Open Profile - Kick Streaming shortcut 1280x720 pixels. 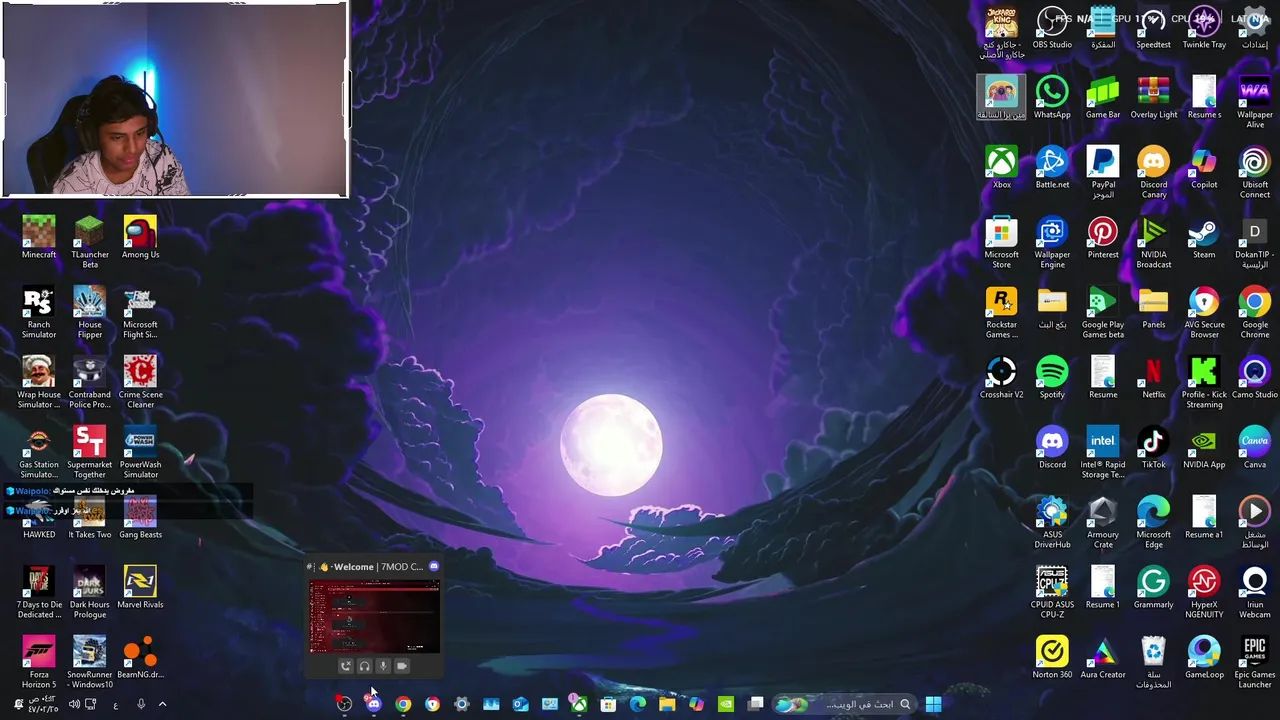click(x=1204, y=382)
